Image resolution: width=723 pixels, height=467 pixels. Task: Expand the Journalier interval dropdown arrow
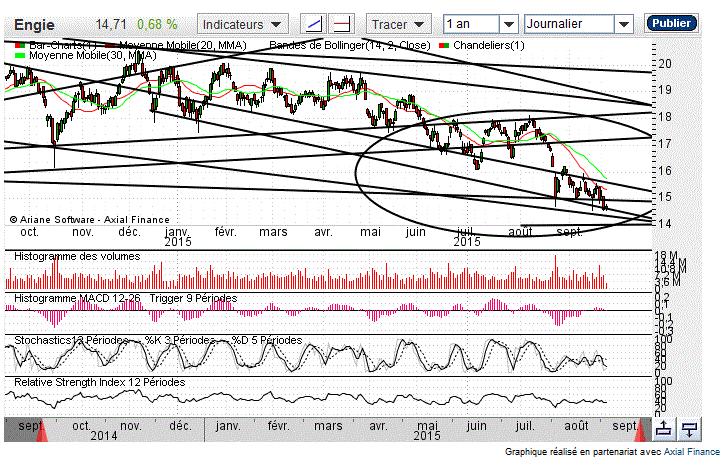pos(624,24)
